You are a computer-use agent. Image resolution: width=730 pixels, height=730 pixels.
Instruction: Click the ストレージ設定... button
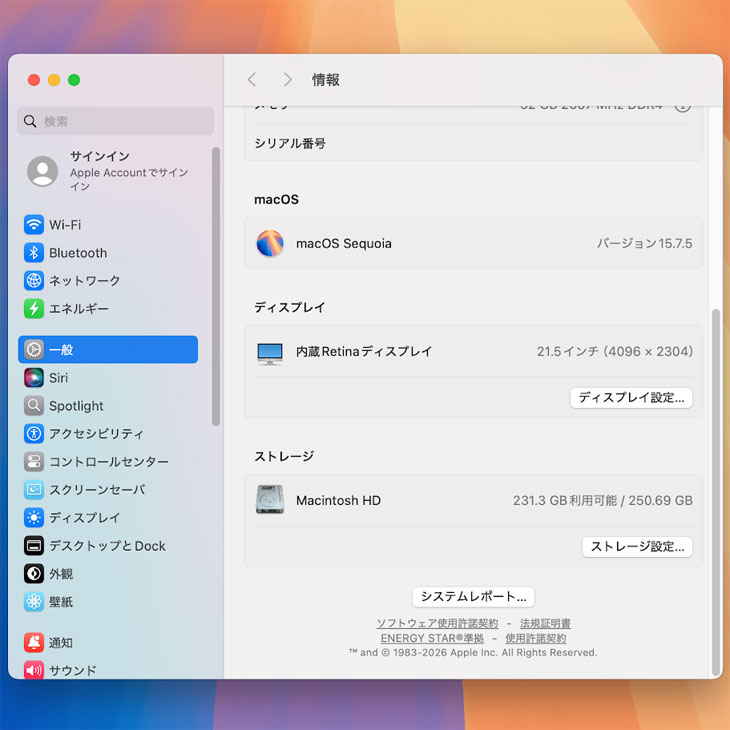[x=637, y=547]
